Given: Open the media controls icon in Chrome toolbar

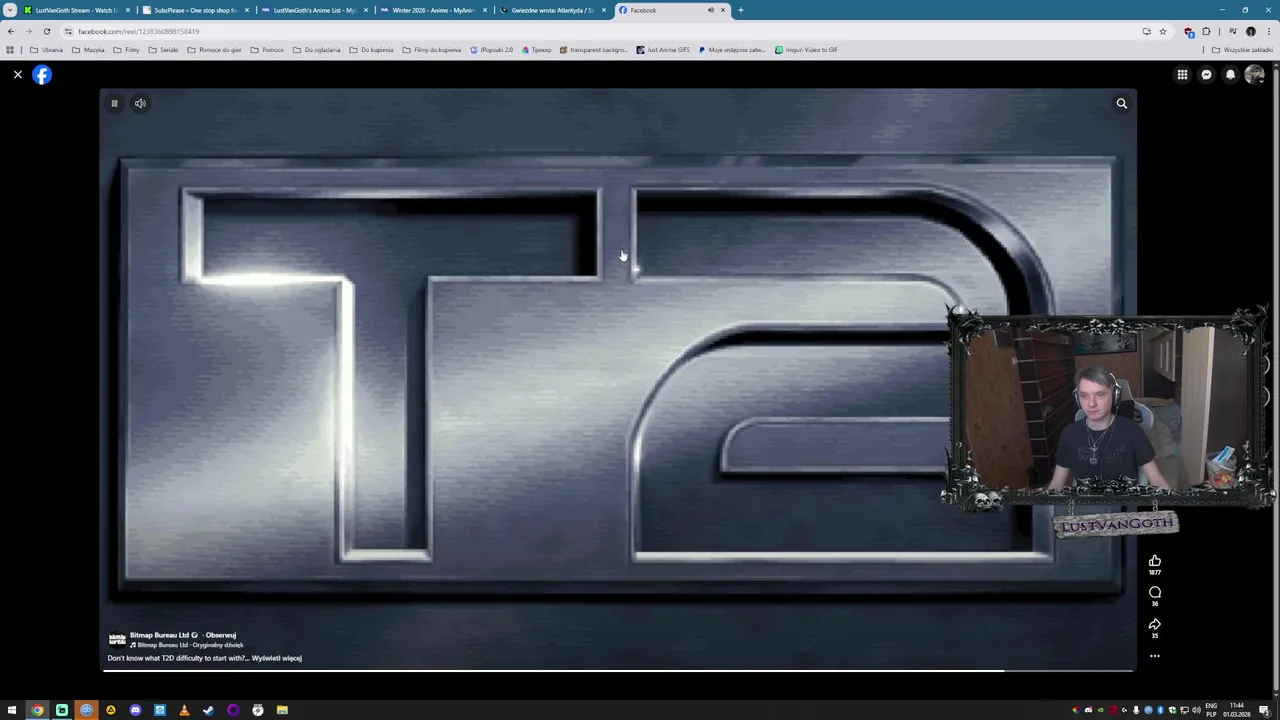Looking at the screenshot, I should (x=1233, y=31).
